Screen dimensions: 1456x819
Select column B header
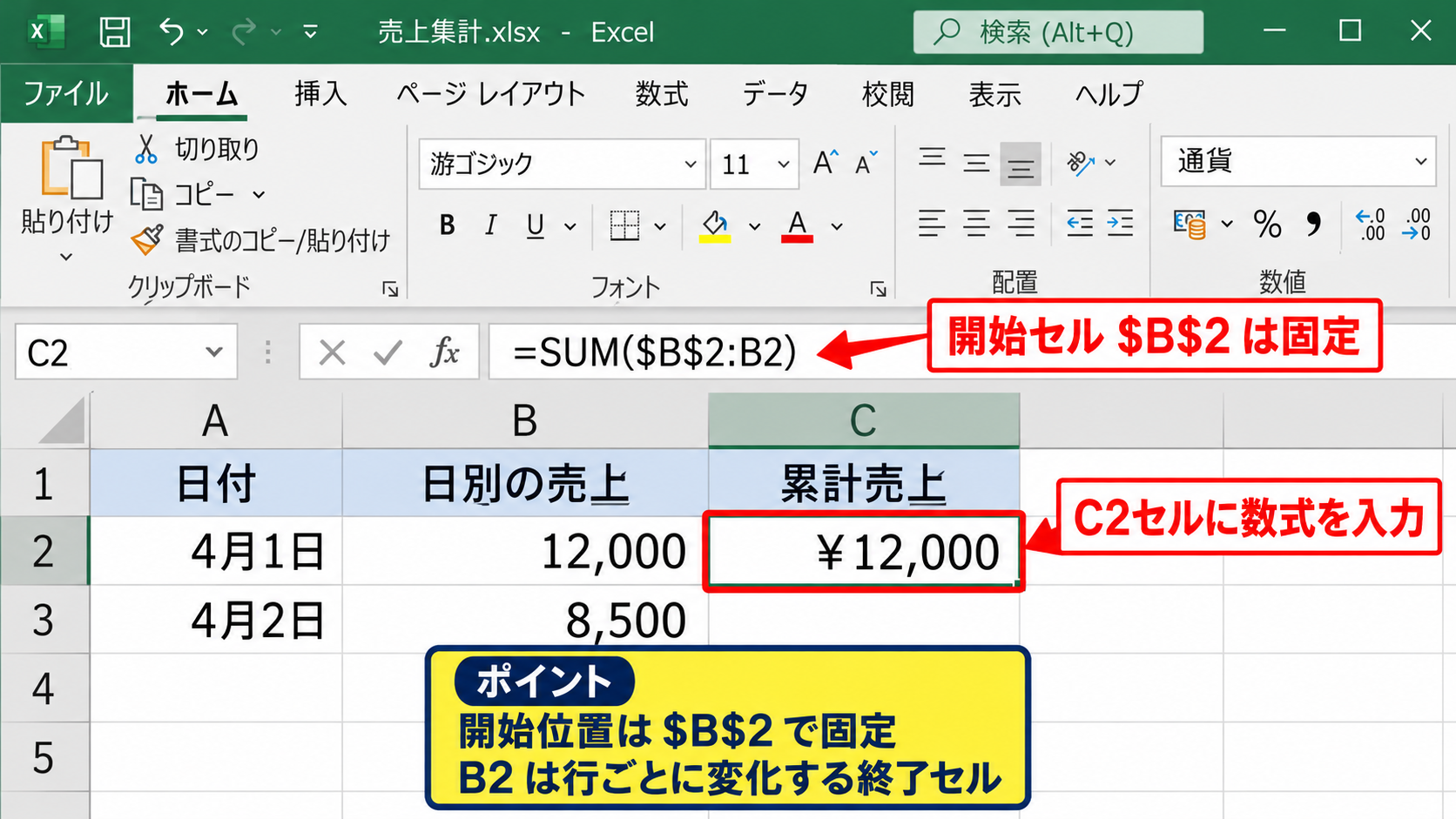click(x=524, y=420)
